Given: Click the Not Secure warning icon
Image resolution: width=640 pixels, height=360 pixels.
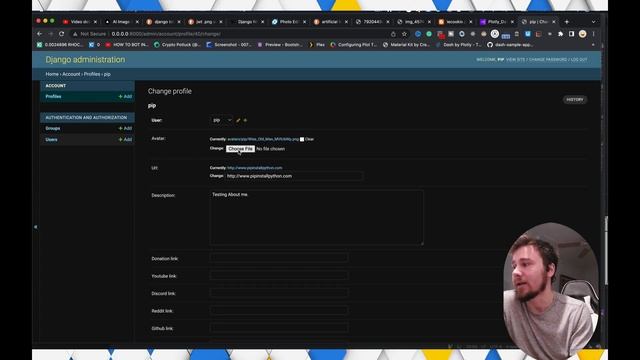Looking at the screenshot, I should (75, 34).
